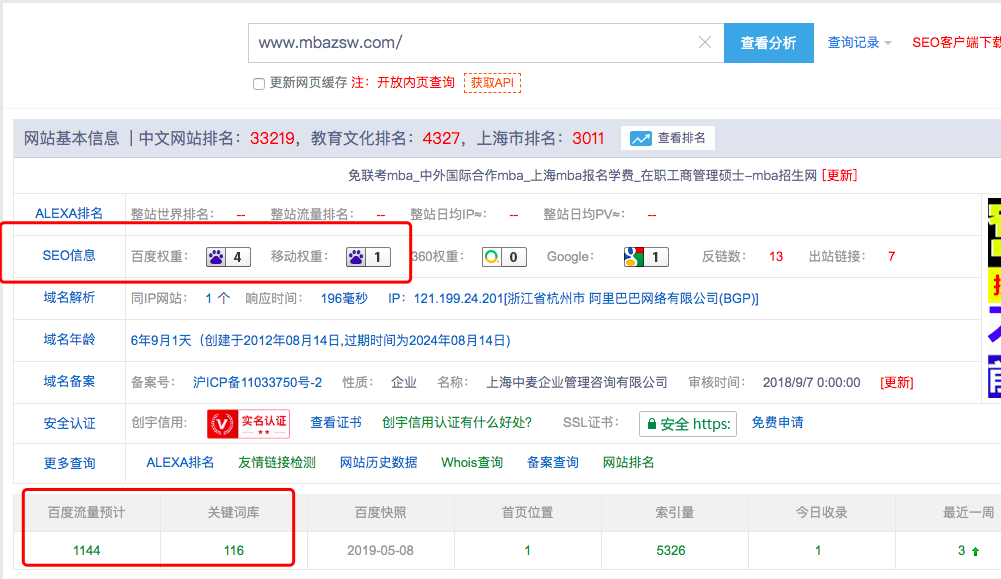The height and width of the screenshot is (579, 1001).
Task: Click the 最近一周 value 3
Action: tap(961, 551)
